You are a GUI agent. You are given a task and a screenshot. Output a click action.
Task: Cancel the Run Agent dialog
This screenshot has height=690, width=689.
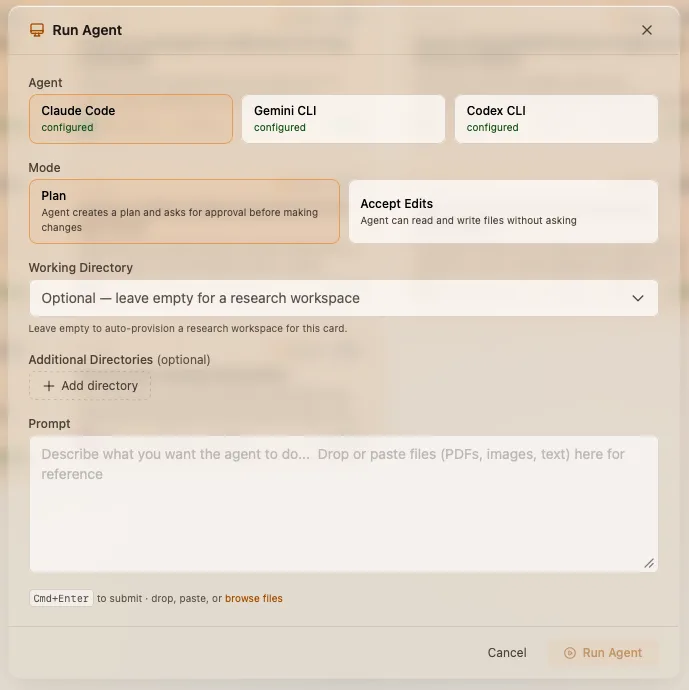pyautogui.click(x=507, y=653)
